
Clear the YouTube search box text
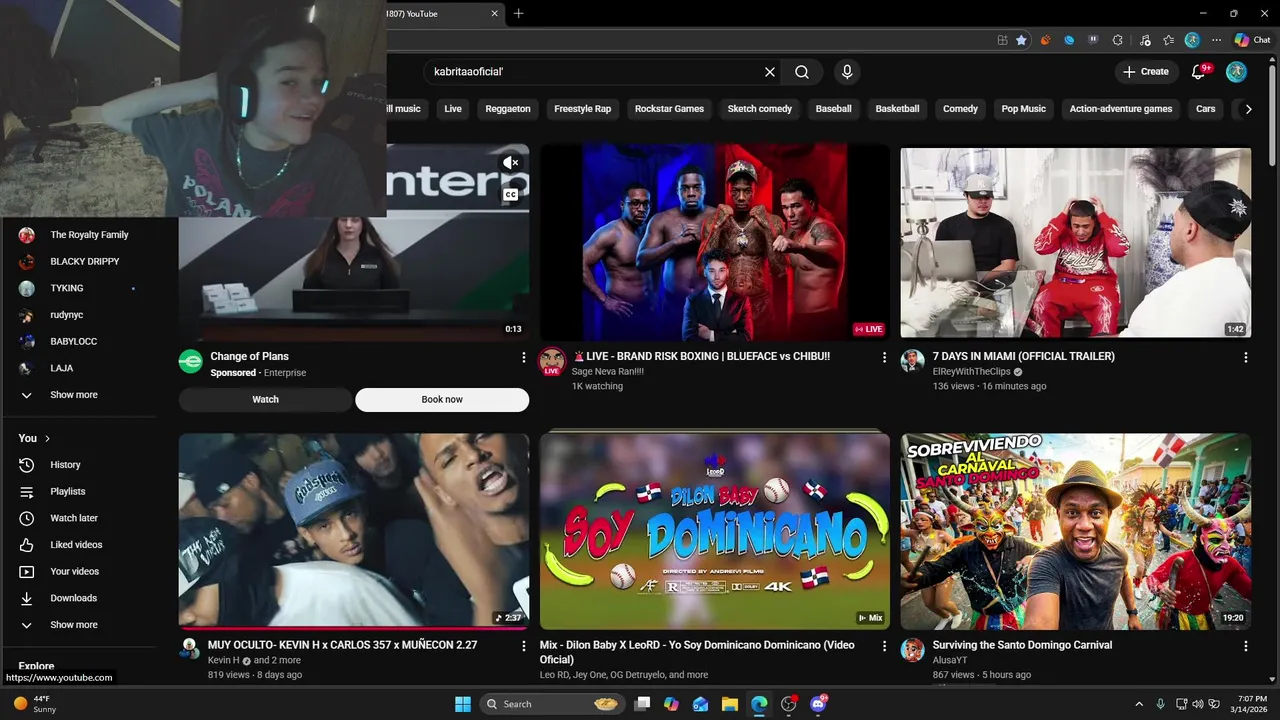point(770,72)
